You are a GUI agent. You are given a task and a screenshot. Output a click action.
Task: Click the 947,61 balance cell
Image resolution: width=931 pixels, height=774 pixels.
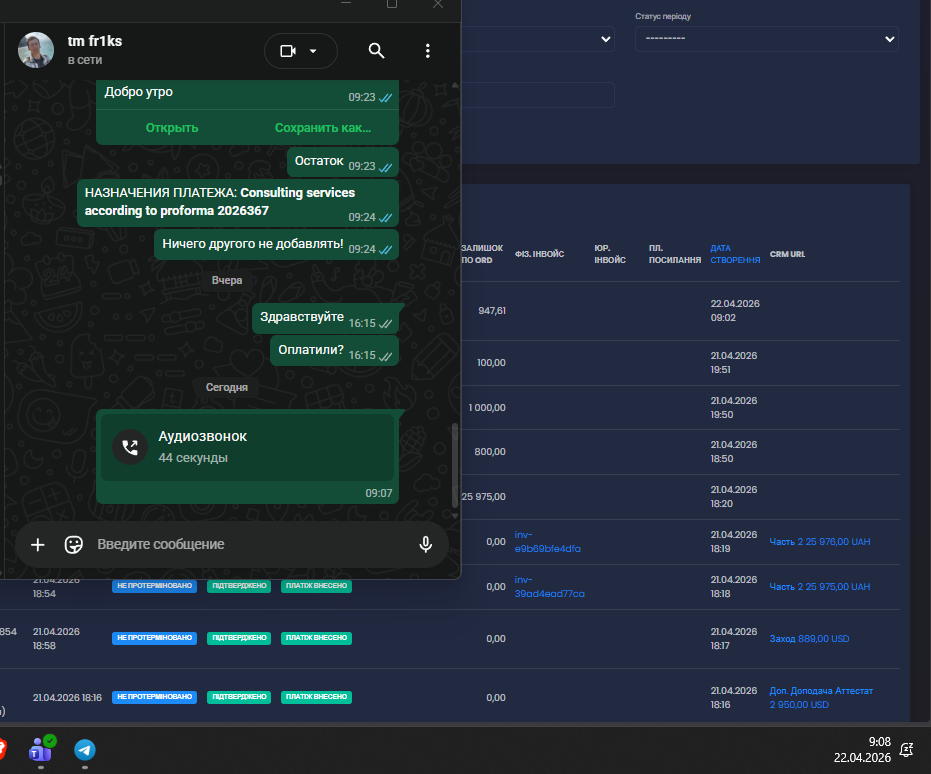tap(492, 311)
